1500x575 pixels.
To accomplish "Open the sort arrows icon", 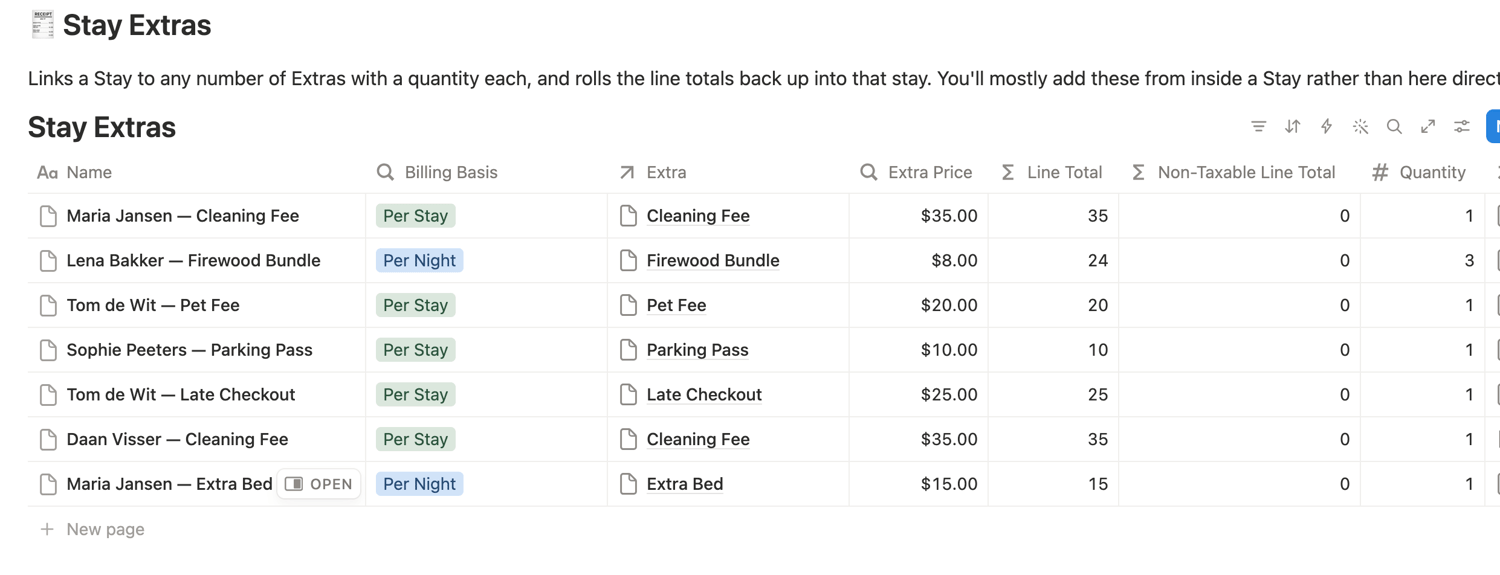I will (1292, 127).
